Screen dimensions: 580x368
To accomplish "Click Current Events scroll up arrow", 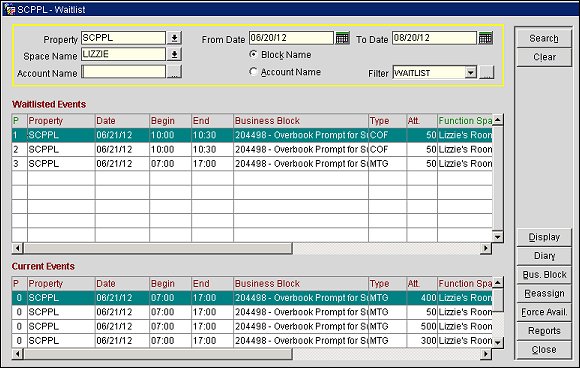I will click(x=498, y=283).
